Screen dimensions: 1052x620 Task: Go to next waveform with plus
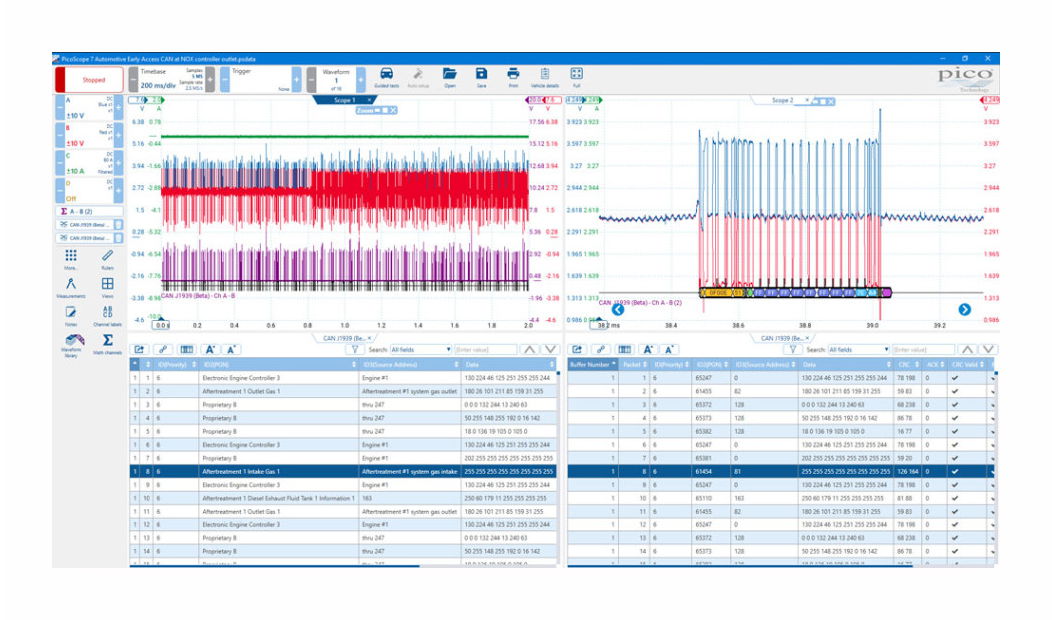click(x=361, y=80)
